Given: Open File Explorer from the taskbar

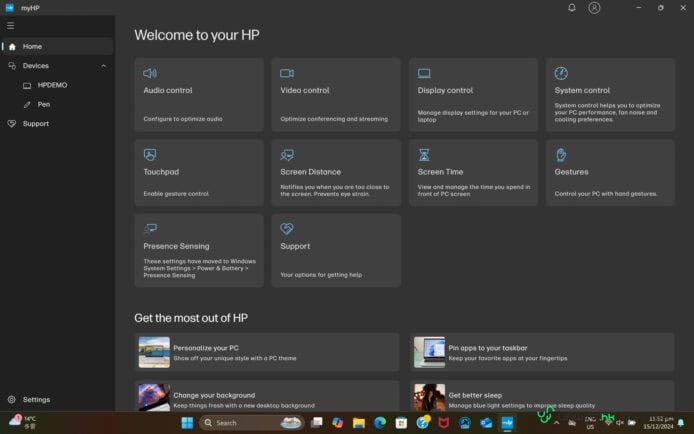Looking at the screenshot, I should coord(359,423).
